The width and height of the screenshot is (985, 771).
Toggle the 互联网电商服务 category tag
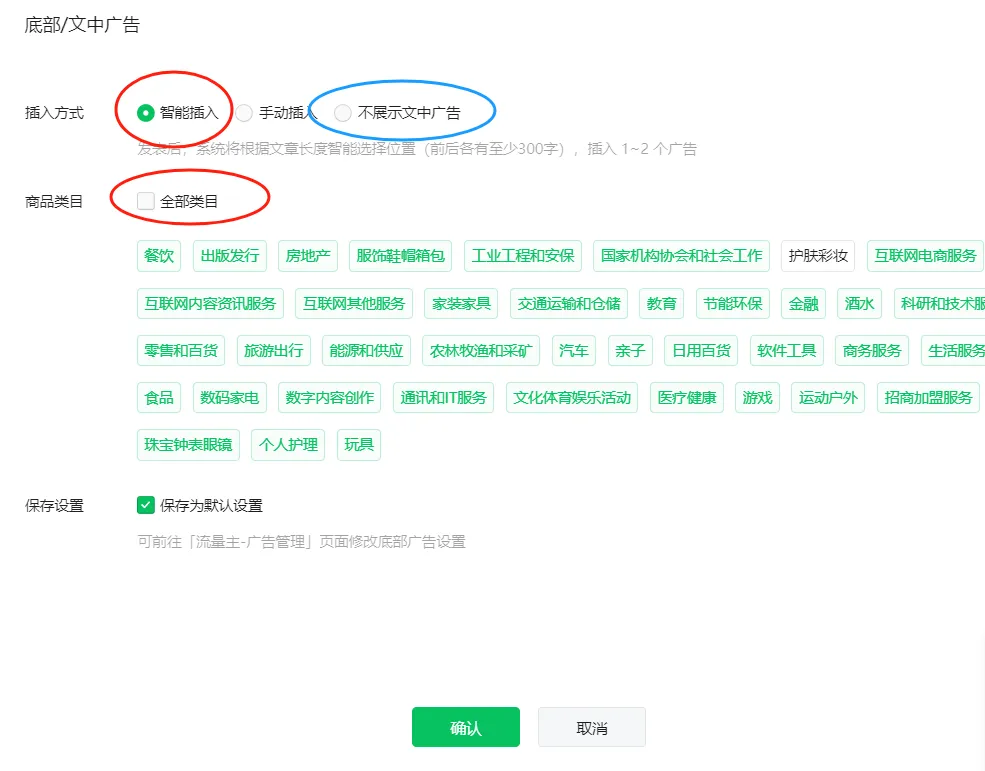coord(925,256)
